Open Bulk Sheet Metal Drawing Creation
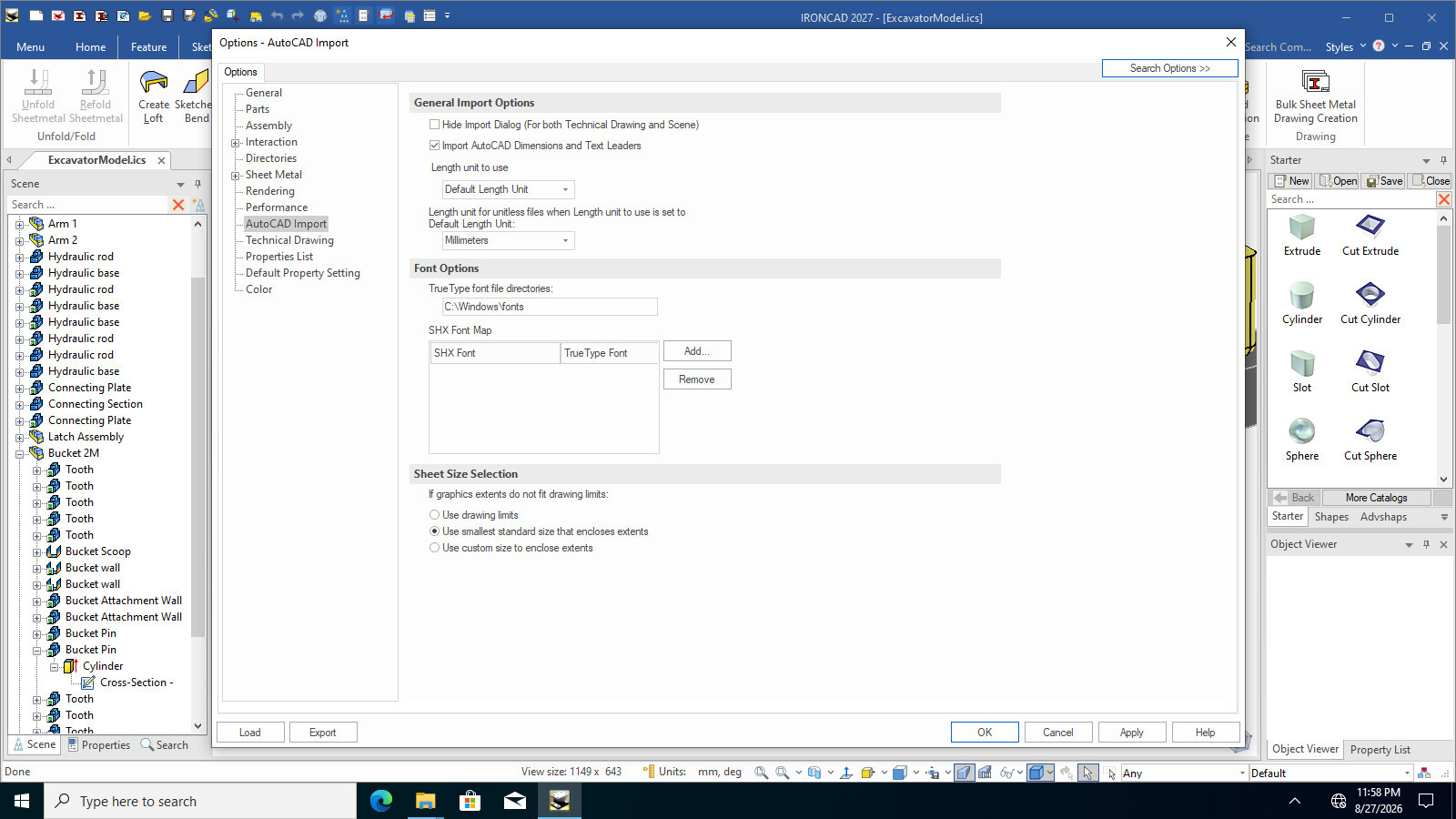 tap(1315, 97)
